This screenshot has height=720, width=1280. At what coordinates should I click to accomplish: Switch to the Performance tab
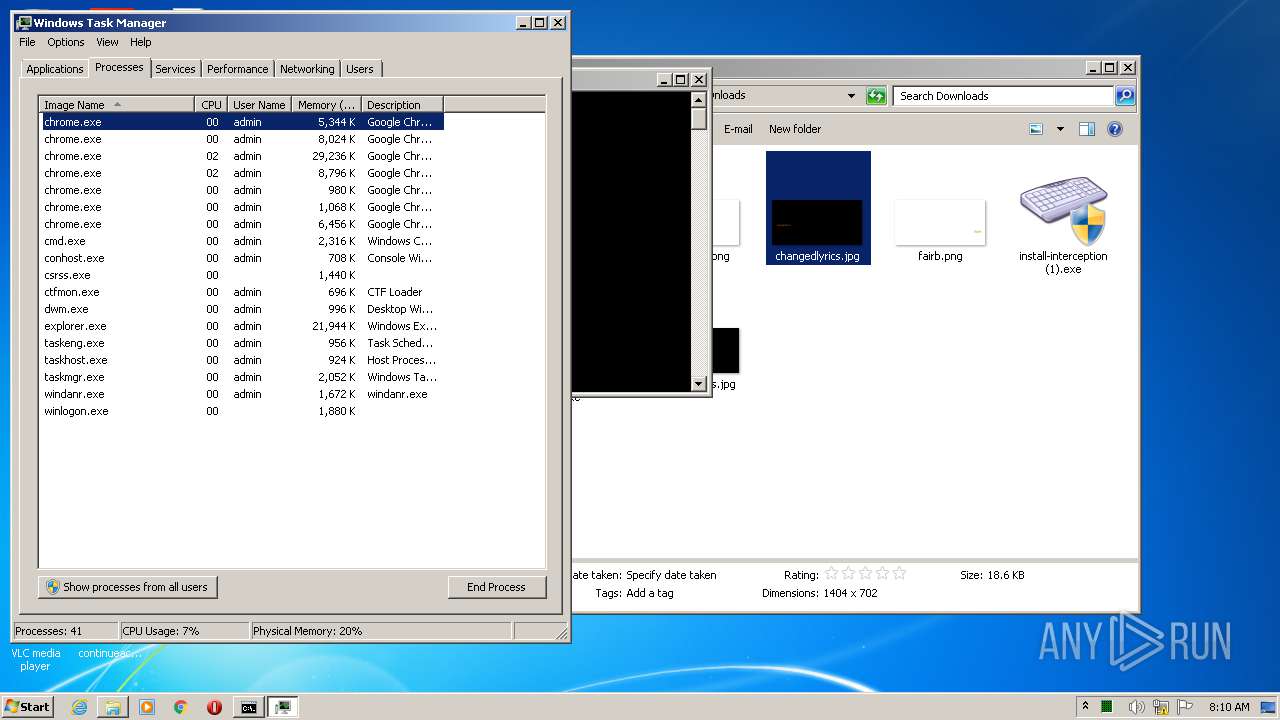tap(238, 69)
